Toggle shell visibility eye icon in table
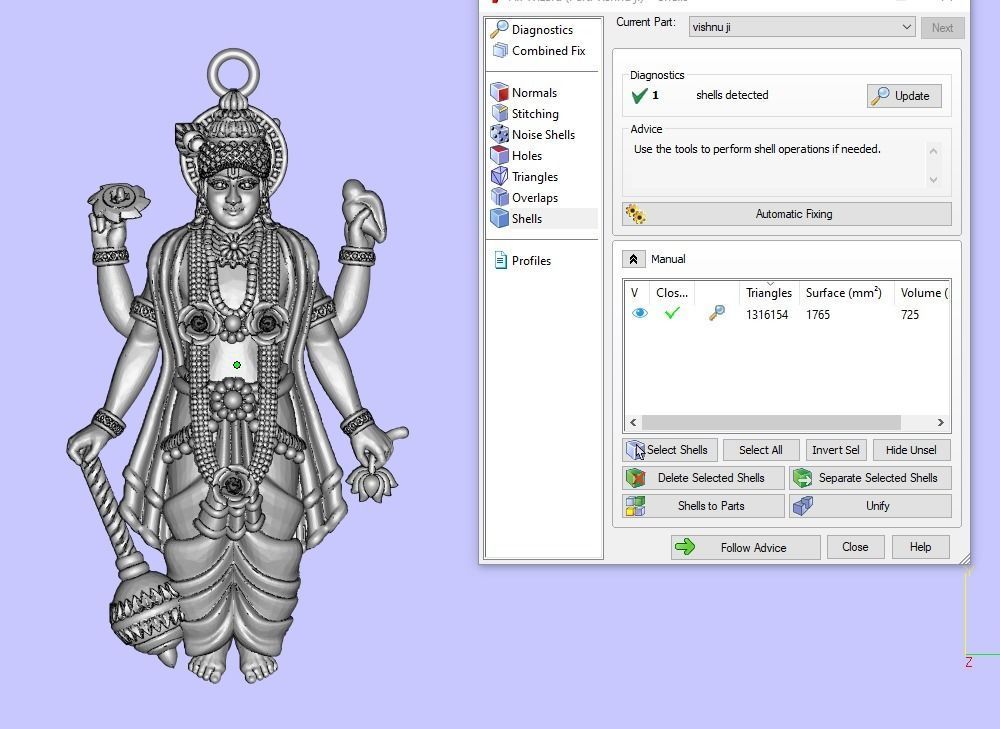This screenshot has width=1000, height=729. click(x=639, y=313)
